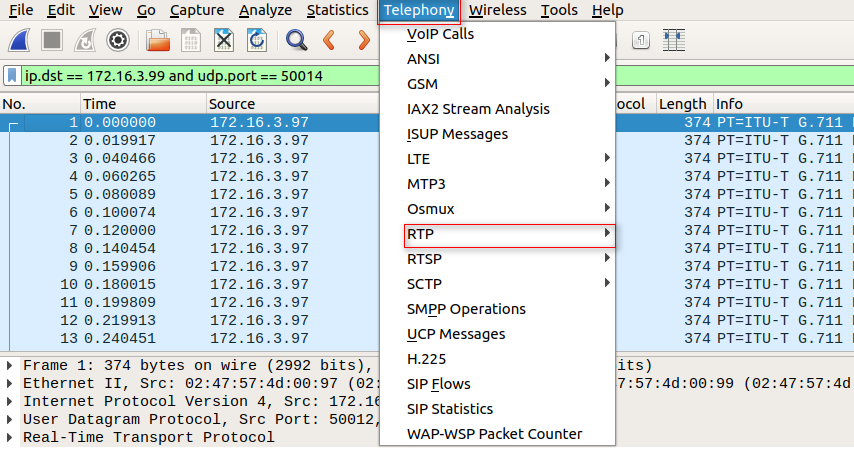
Task: Save the capture file icon
Action: pyautogui.click(x=191, y=40)
